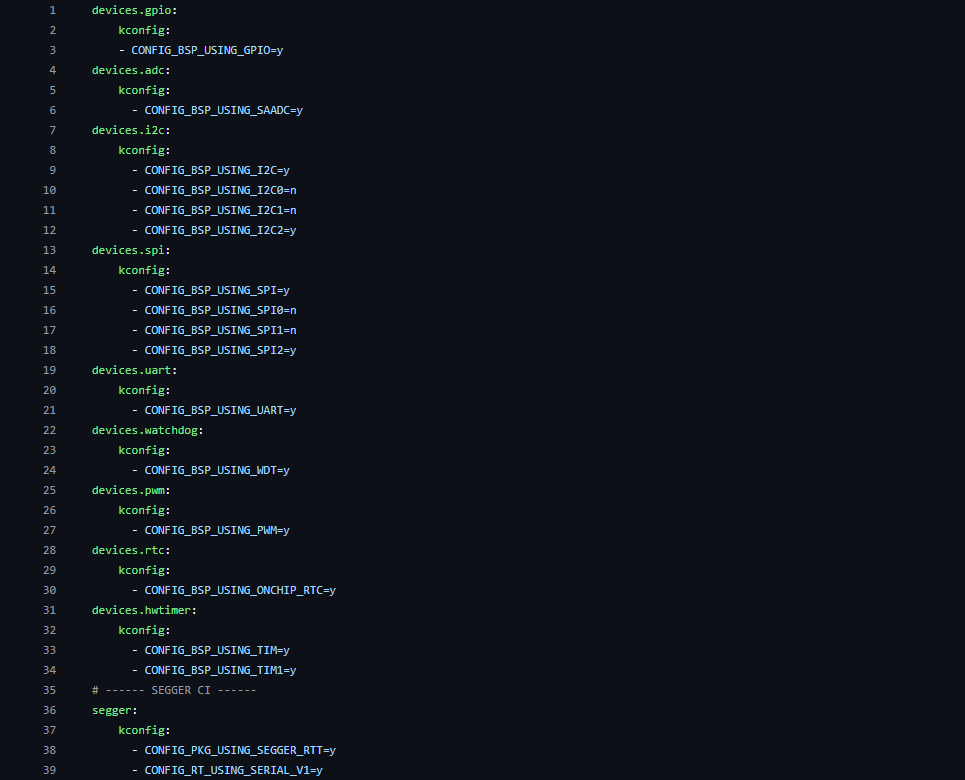Click the devices.spi key

128,251
